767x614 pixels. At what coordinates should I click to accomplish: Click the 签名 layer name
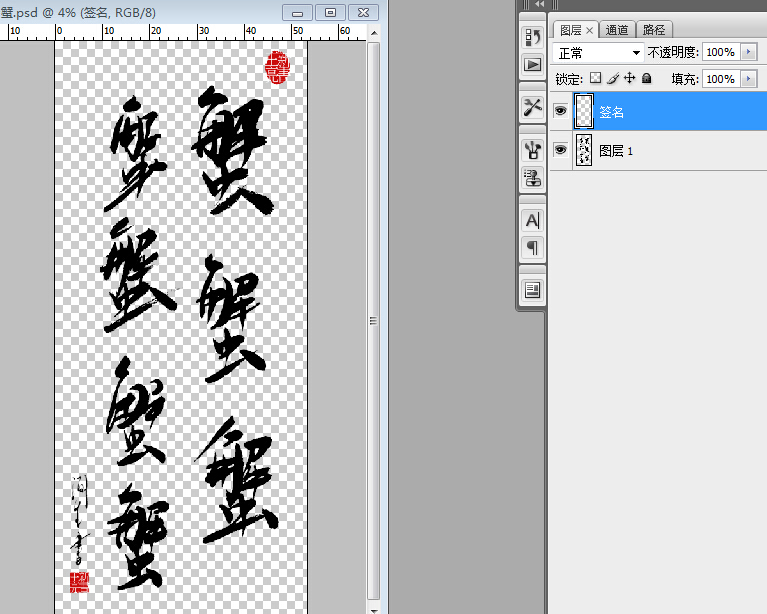coord(611,112)
